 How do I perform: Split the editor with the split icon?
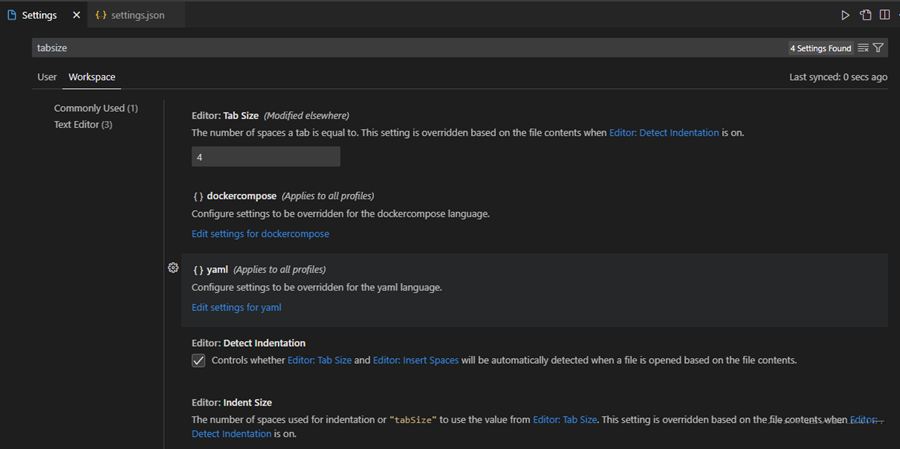[884, 16]
